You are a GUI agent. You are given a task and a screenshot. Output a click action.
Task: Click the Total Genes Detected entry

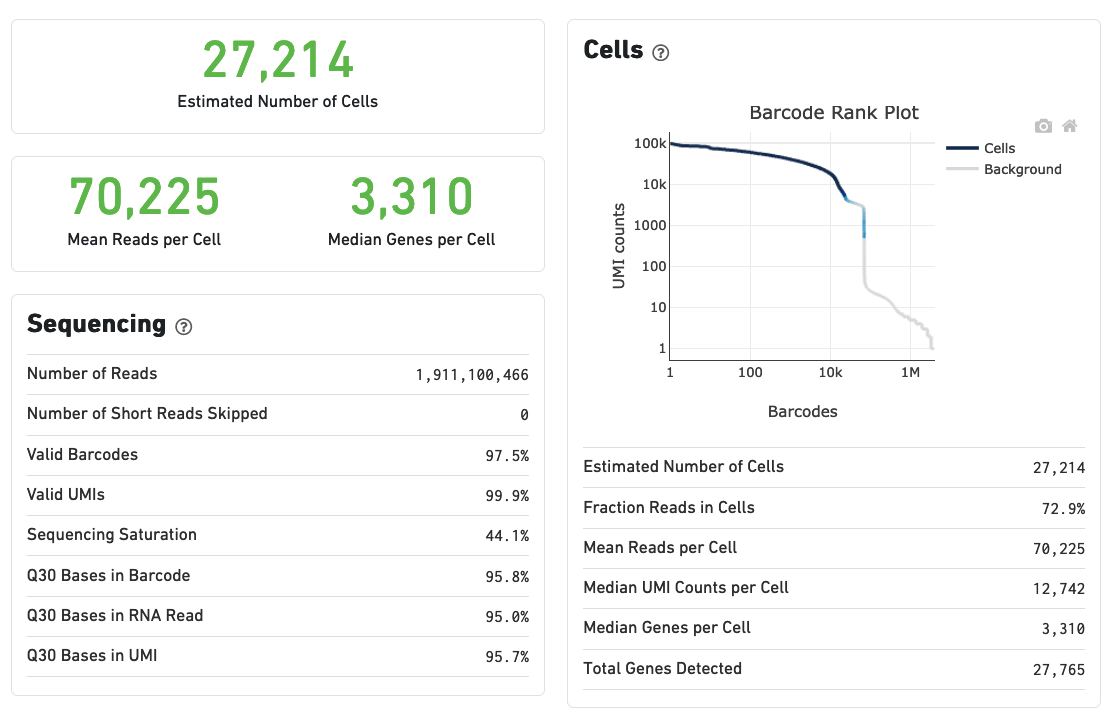834,668
